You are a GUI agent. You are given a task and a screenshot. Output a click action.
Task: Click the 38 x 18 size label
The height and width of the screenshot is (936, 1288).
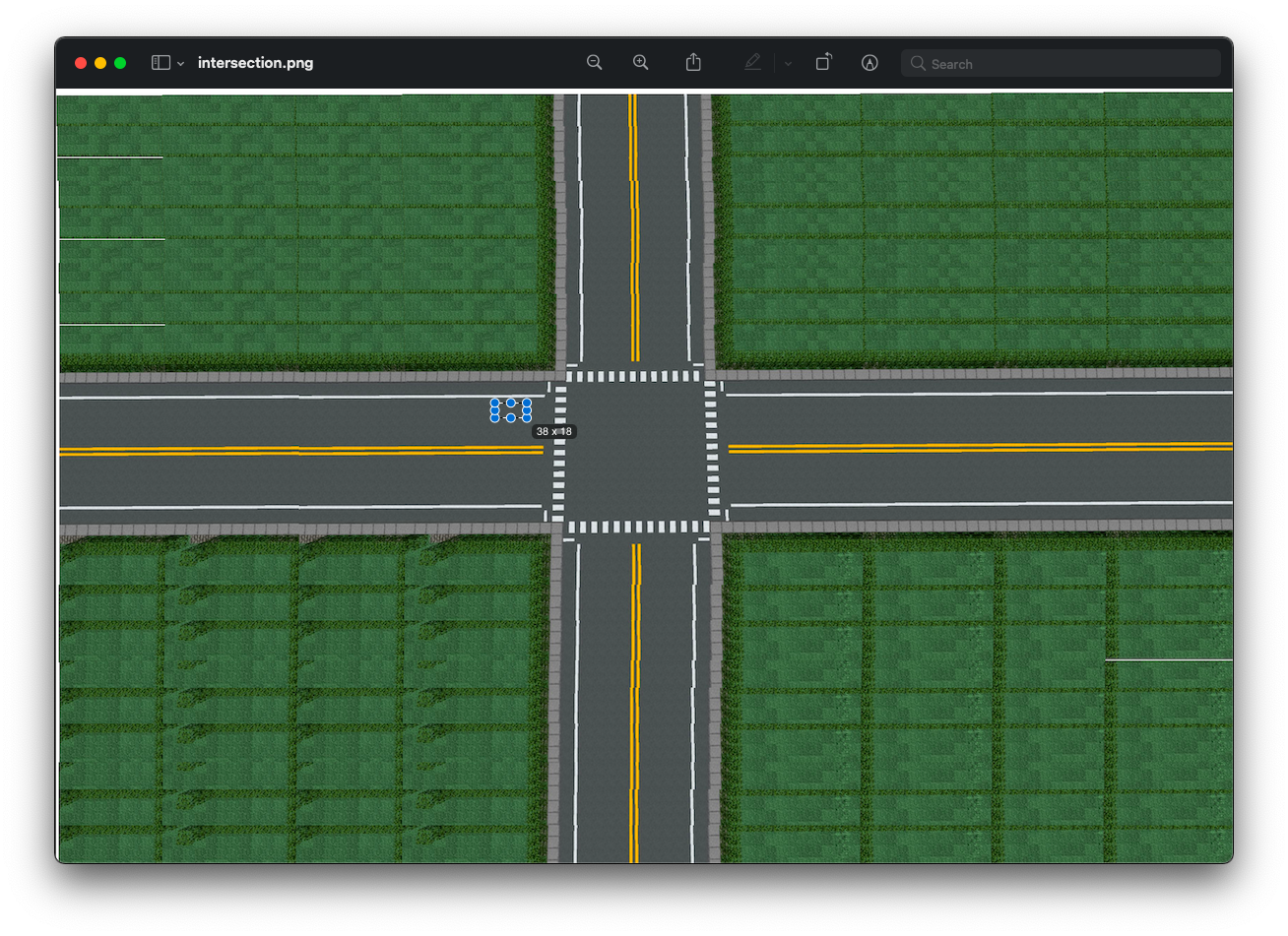click(553, 431)
